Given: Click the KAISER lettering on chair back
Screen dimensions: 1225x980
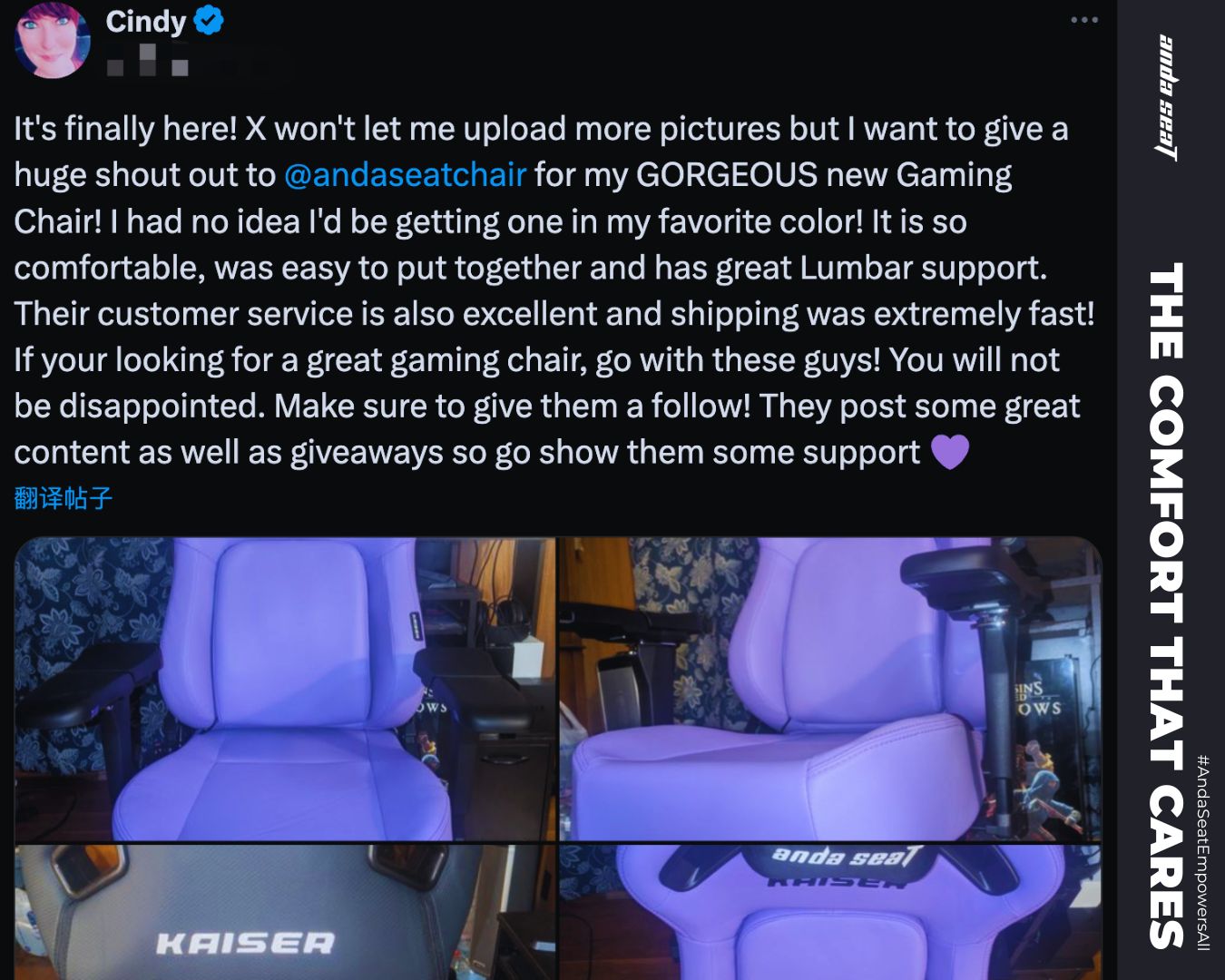Looking at the screenshot, I should pyautogui.click(x=245, y=944).
